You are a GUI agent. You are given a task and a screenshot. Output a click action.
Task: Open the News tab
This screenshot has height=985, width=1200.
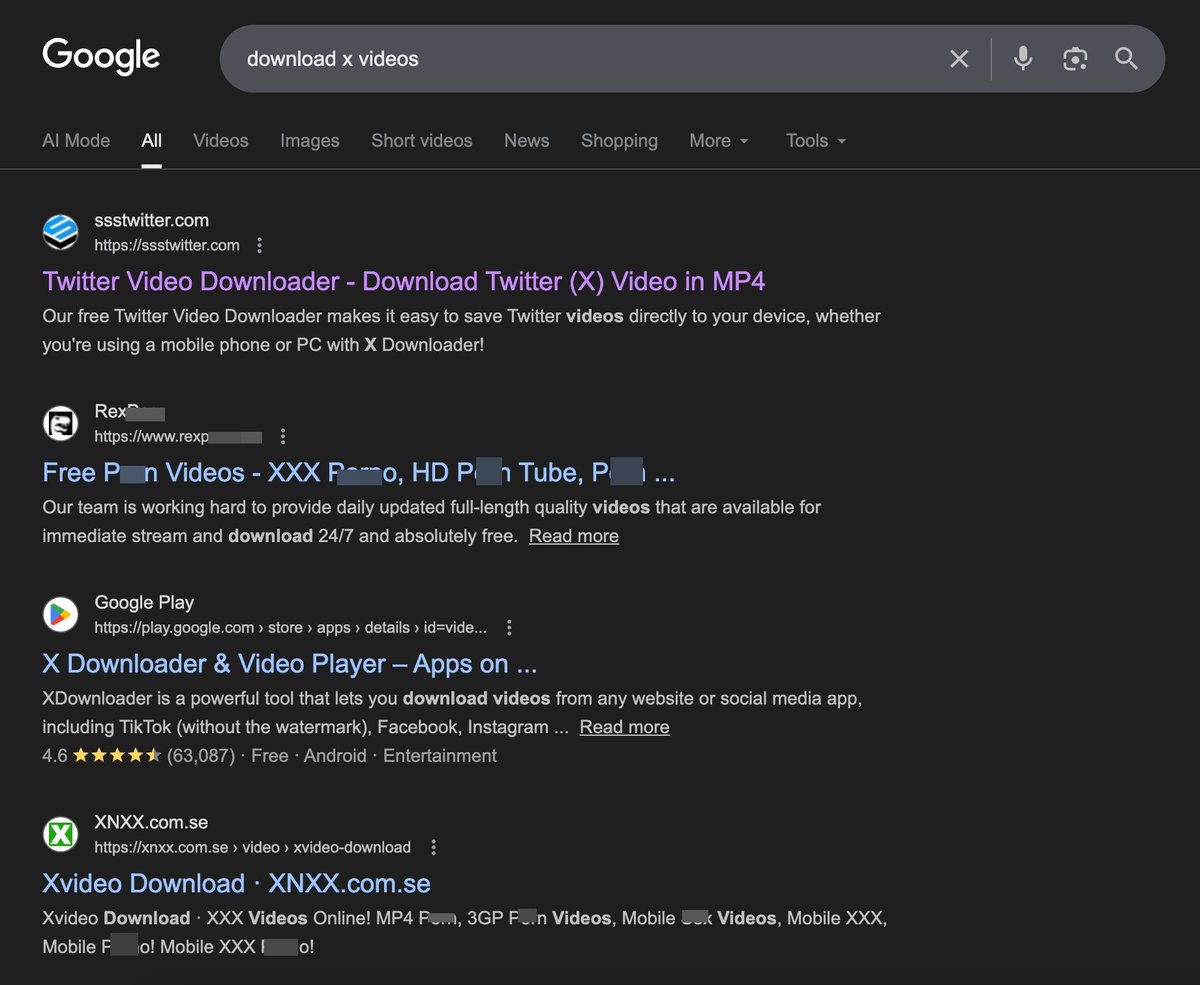527,141
